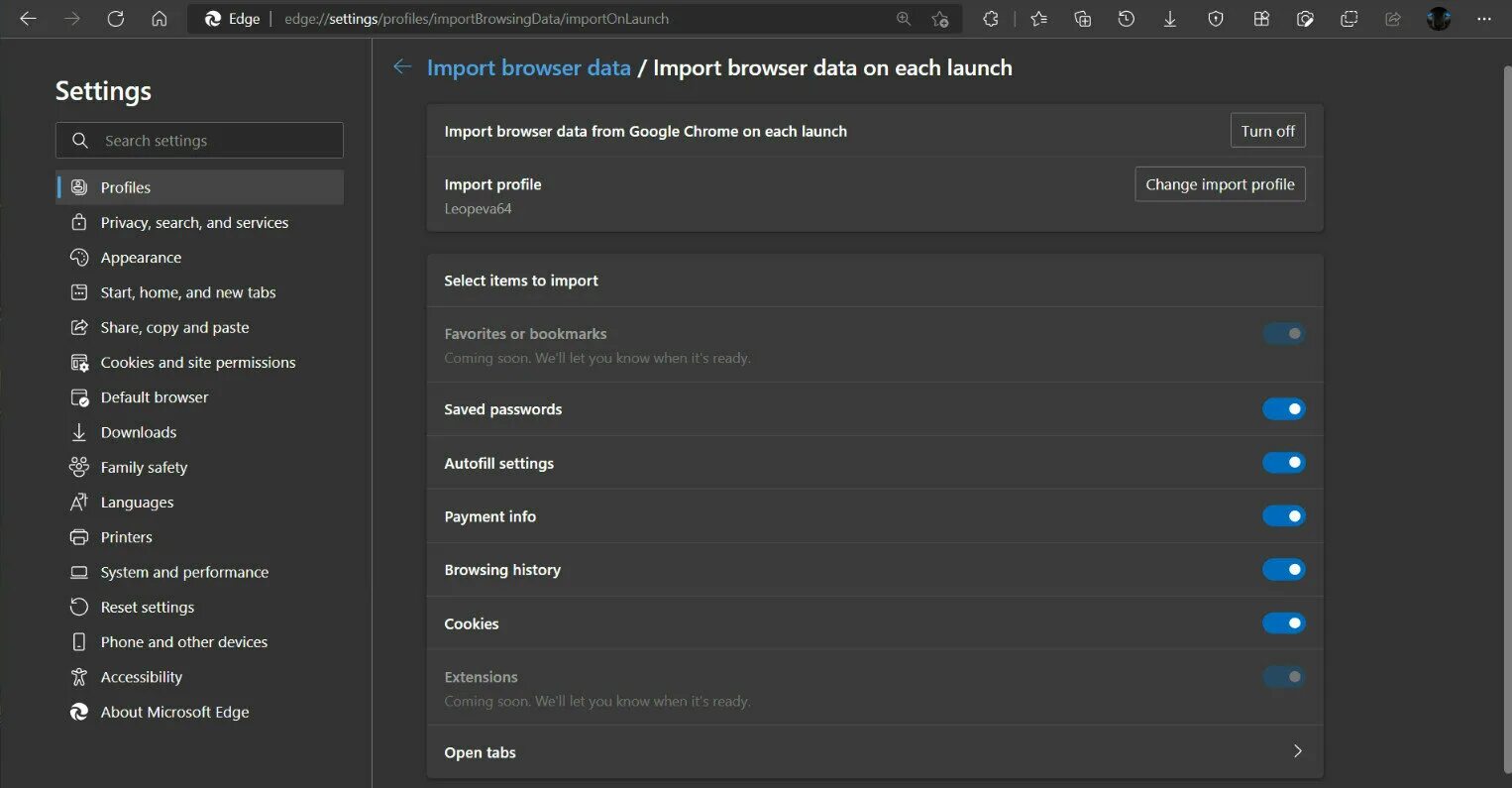Open System and performance

pyautogui.click(x=200, y=572)
